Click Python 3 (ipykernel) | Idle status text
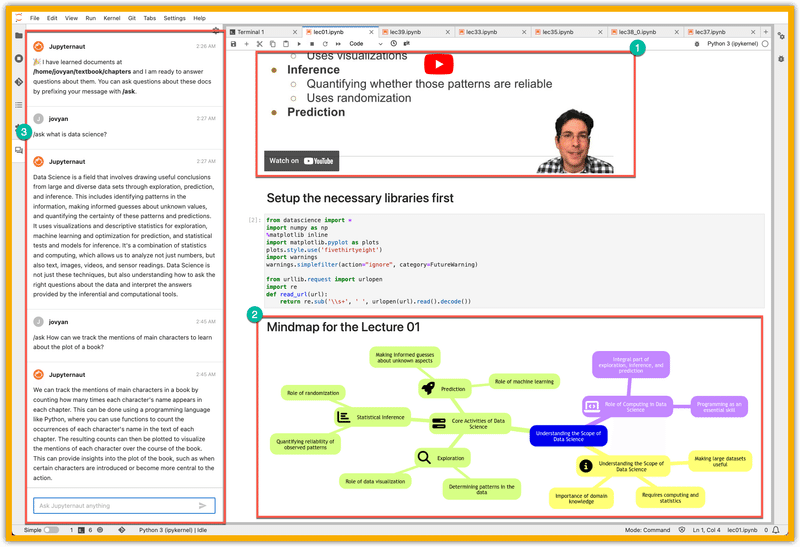Image resolution: width=800 pixels, height=547 pixels. pyautogui.click(x=173, y=530)
